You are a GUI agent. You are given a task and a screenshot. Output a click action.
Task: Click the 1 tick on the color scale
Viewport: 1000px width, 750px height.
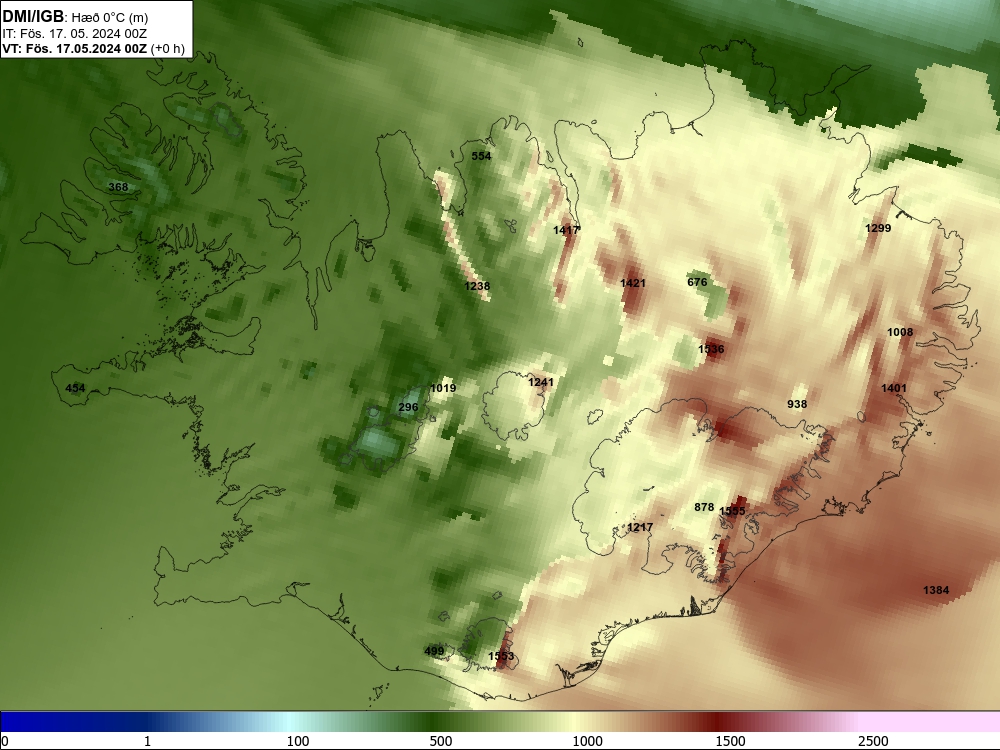[147, 741]
